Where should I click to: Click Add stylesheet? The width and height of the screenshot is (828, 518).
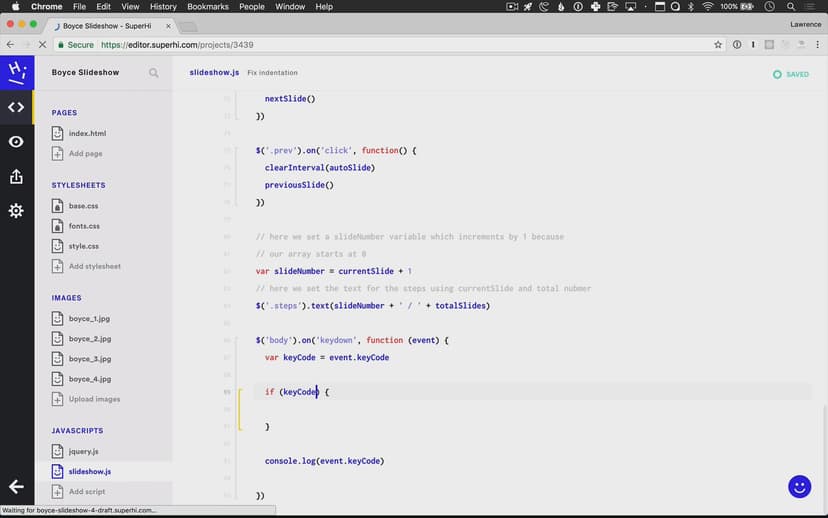(94, 267)
